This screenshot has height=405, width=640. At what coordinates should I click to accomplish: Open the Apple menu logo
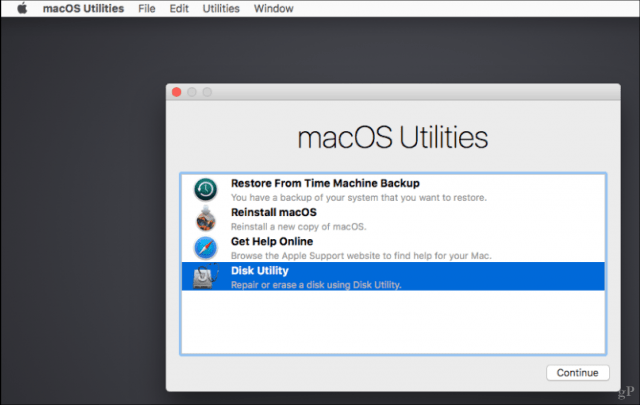coord(22,8)
